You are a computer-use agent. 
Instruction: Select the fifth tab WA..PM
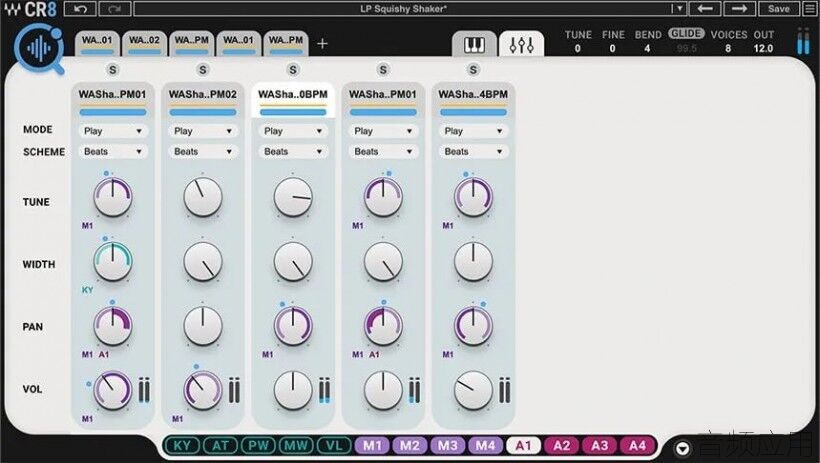click(286, 44)
